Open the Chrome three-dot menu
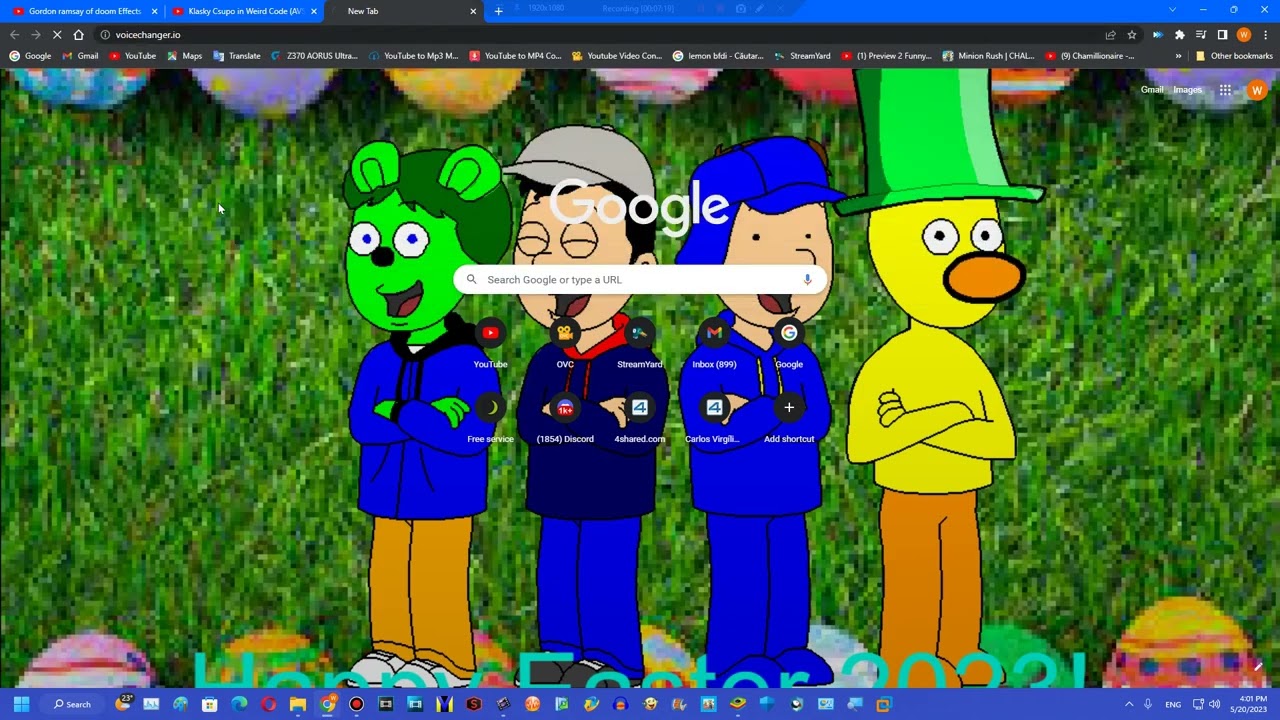Image resolution: width=1280 pixels, height=720 pixels. [1265, 34]
